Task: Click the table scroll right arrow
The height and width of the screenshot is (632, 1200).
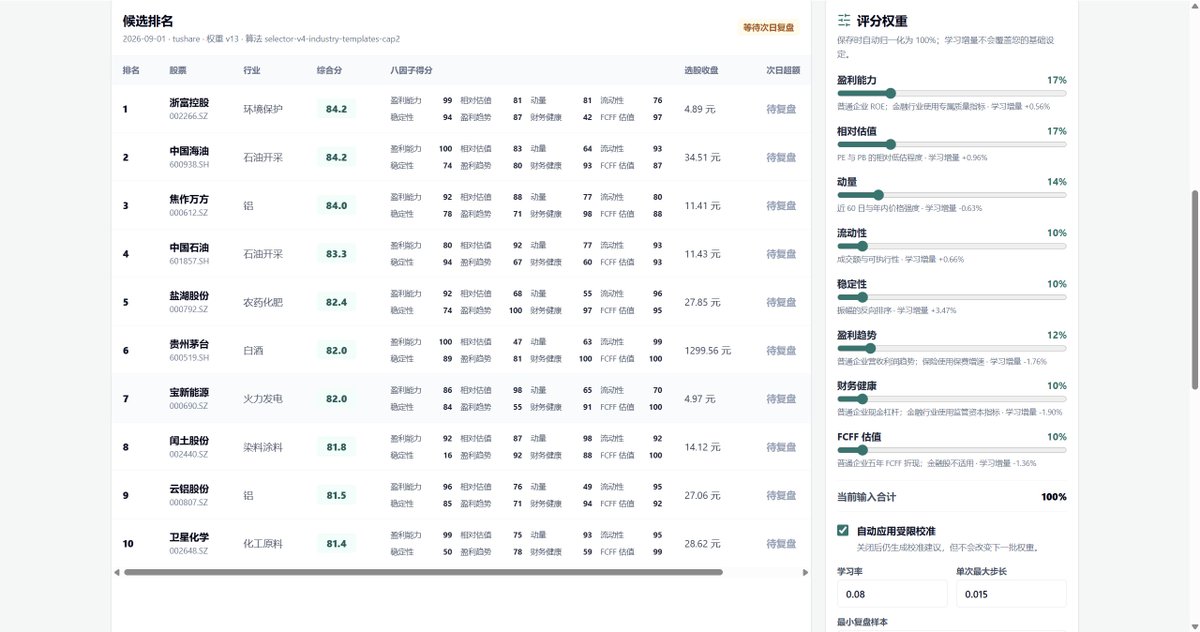Action: [x=806, y=572]
